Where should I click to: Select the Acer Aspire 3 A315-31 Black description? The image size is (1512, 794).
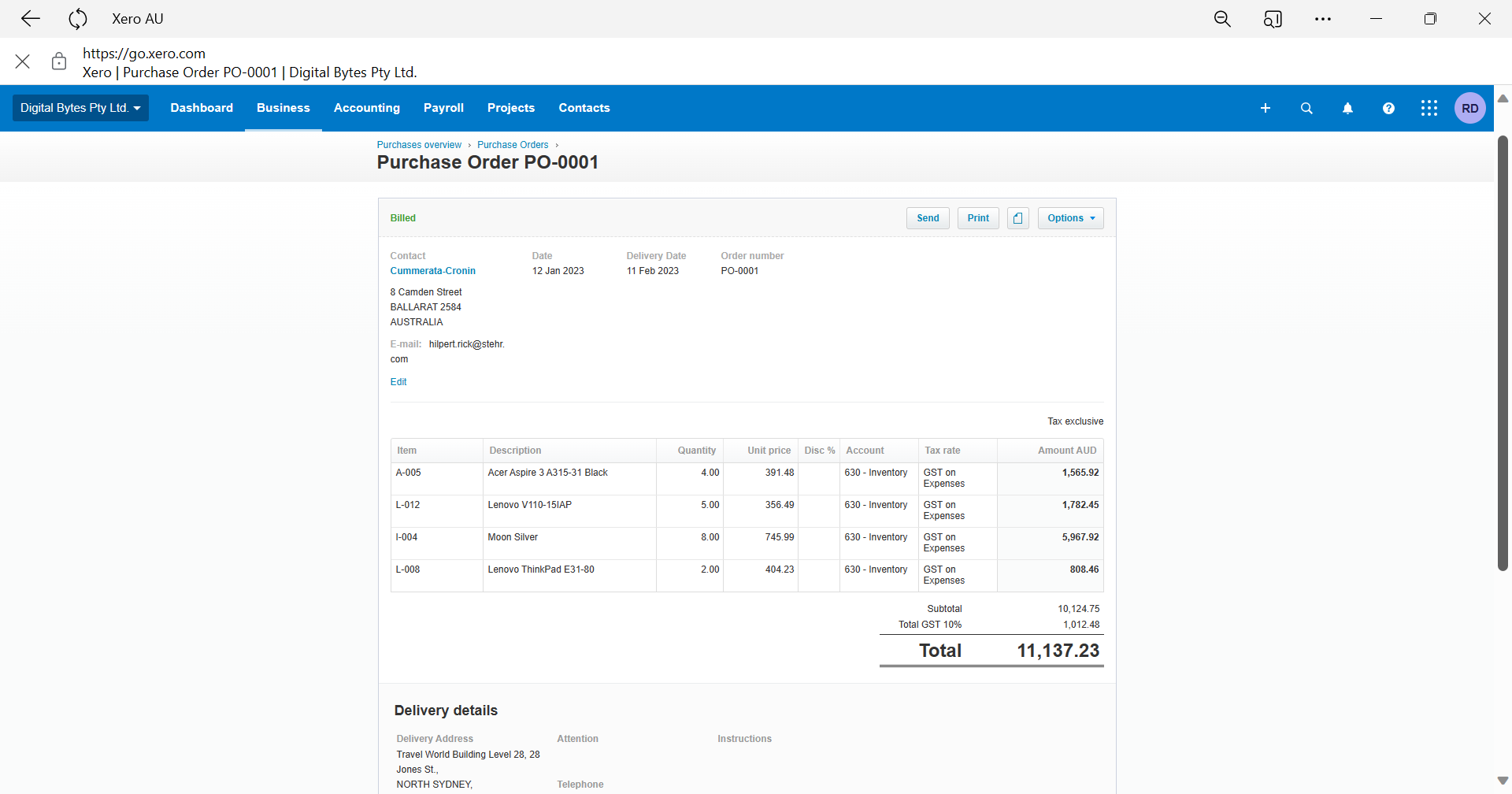pyautogui.click(x=548, y=473)
